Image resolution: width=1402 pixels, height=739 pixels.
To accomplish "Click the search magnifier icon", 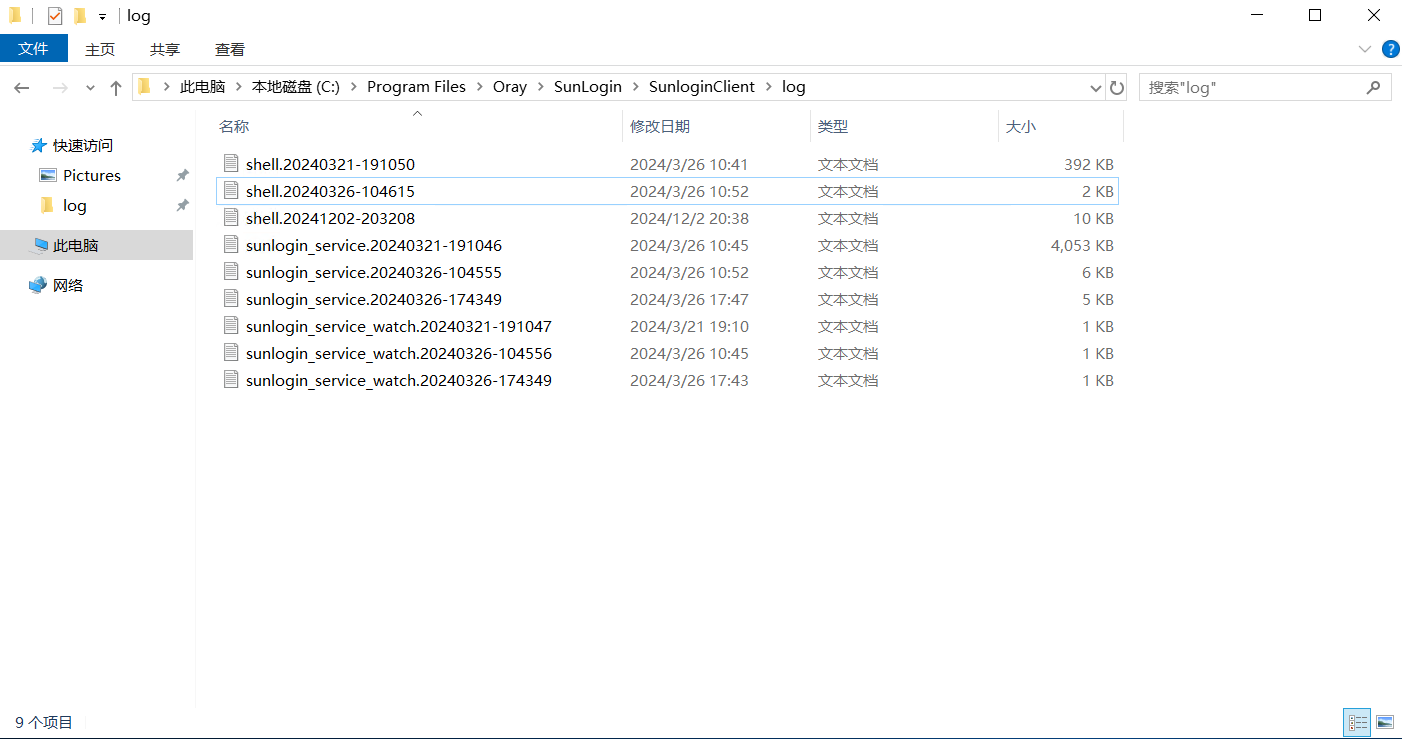I will click(1373, 88).
